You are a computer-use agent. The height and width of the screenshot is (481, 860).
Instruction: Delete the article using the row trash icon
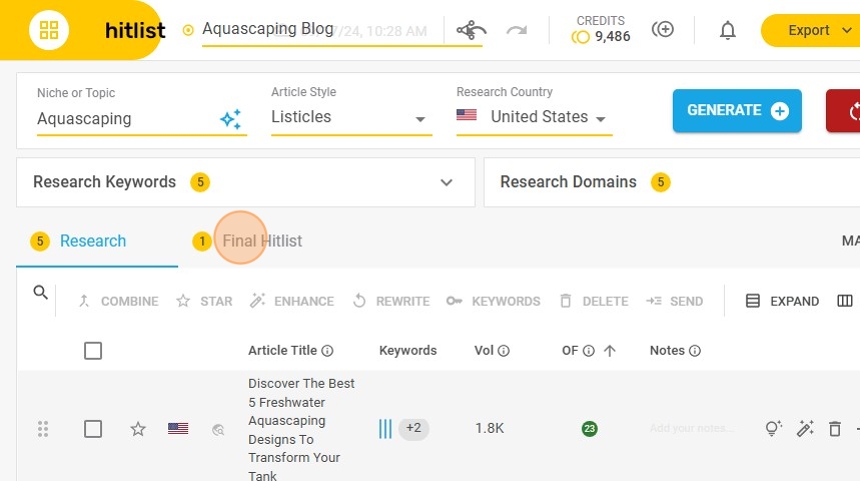(835, 429)
